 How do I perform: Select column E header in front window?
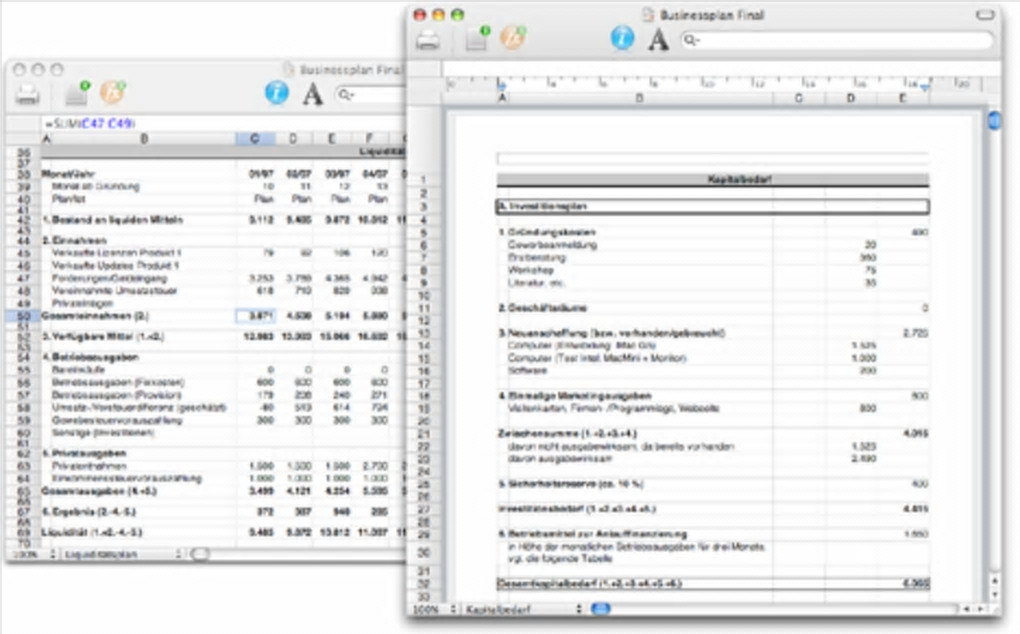[903, 98]
